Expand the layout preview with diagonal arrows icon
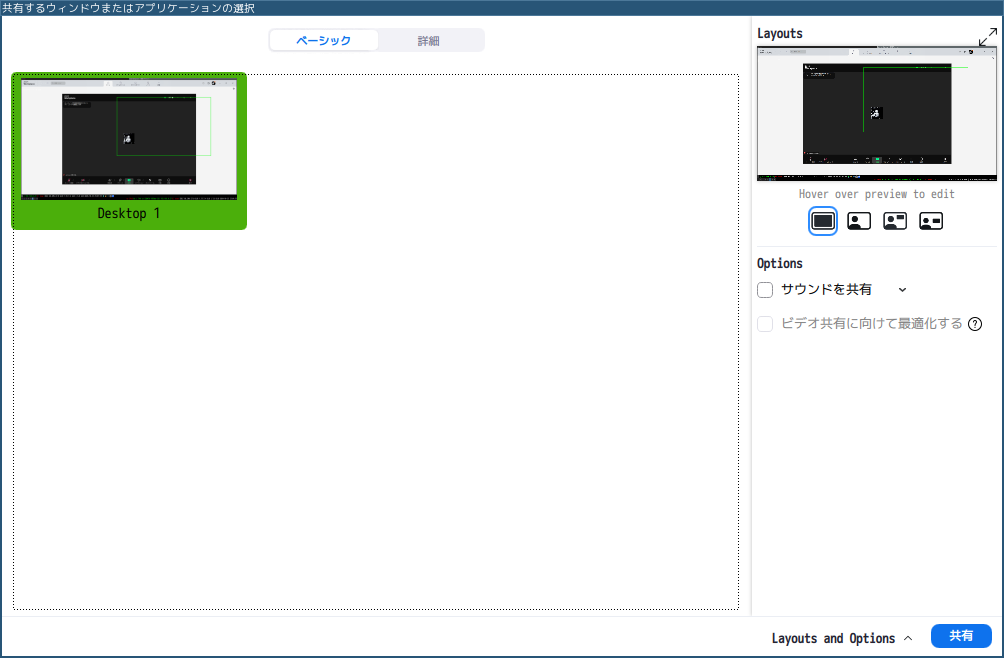This screenshot has width=1004, height=658. (987, 37)
